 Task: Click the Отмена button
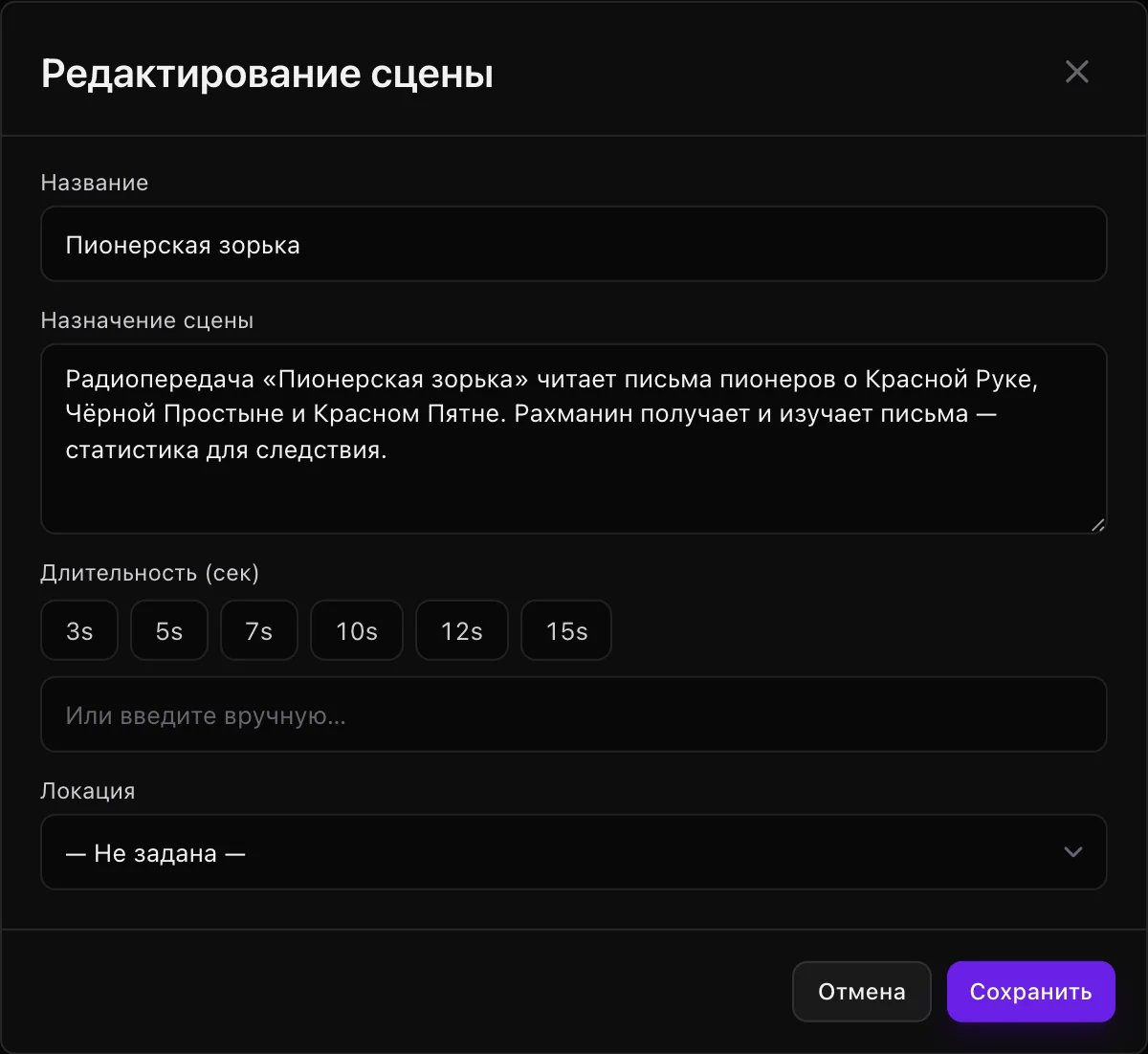click(x=862, y=992)
